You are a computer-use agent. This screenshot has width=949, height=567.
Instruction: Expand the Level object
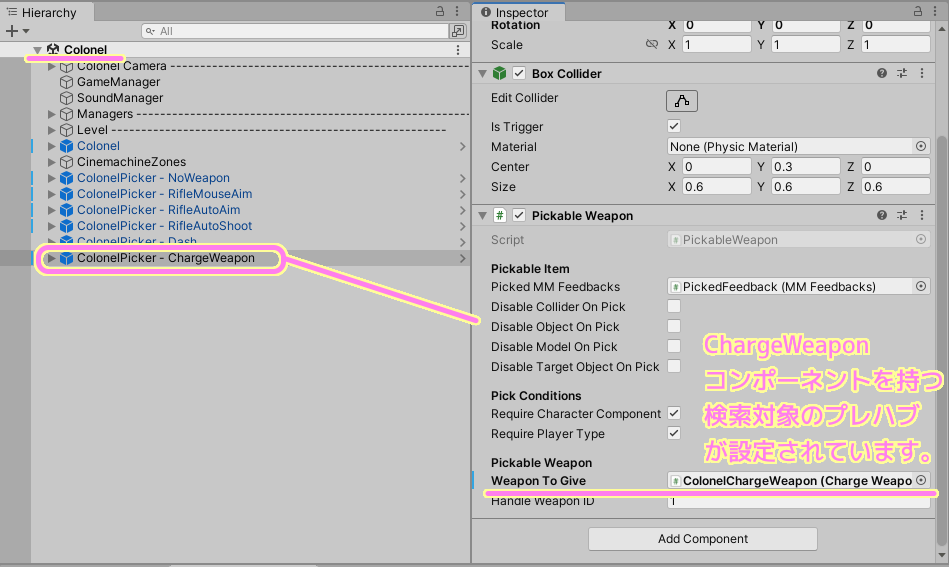(x=51, y=129)
